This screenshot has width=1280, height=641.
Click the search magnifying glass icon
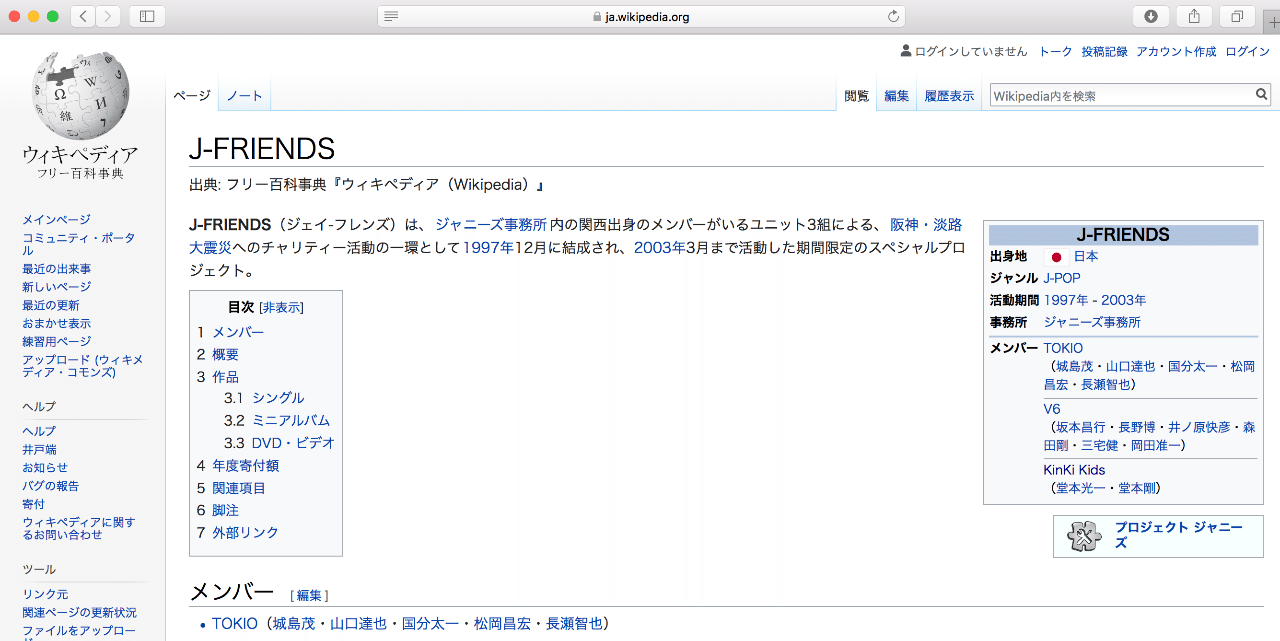click(x=1262, y=93)
